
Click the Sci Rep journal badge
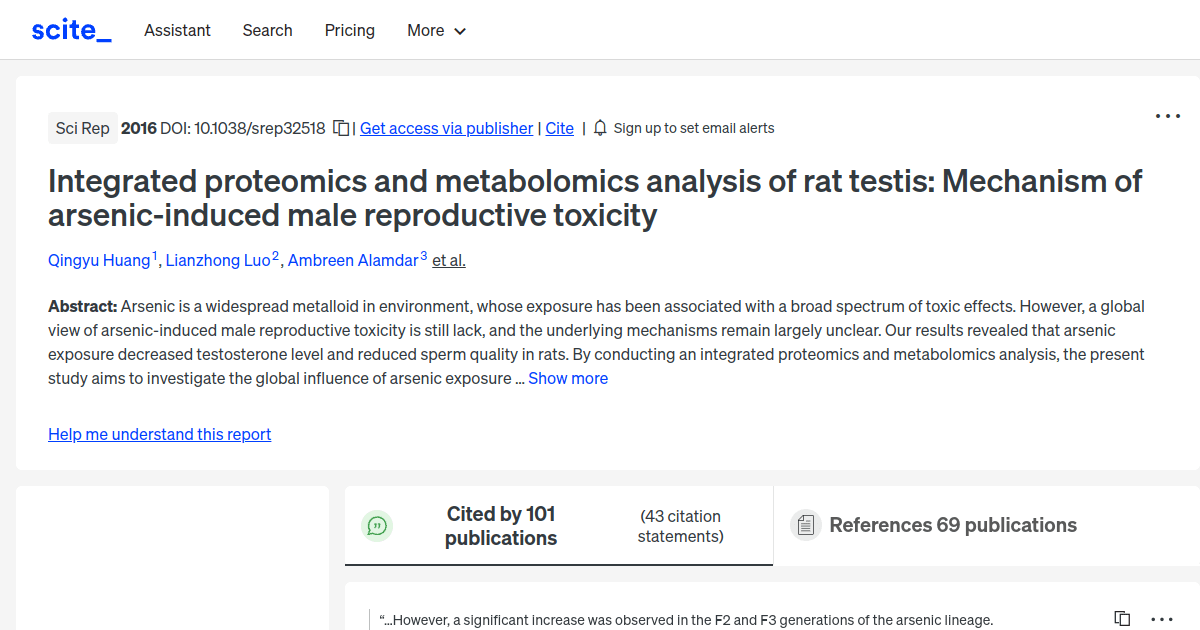point(82,127)
